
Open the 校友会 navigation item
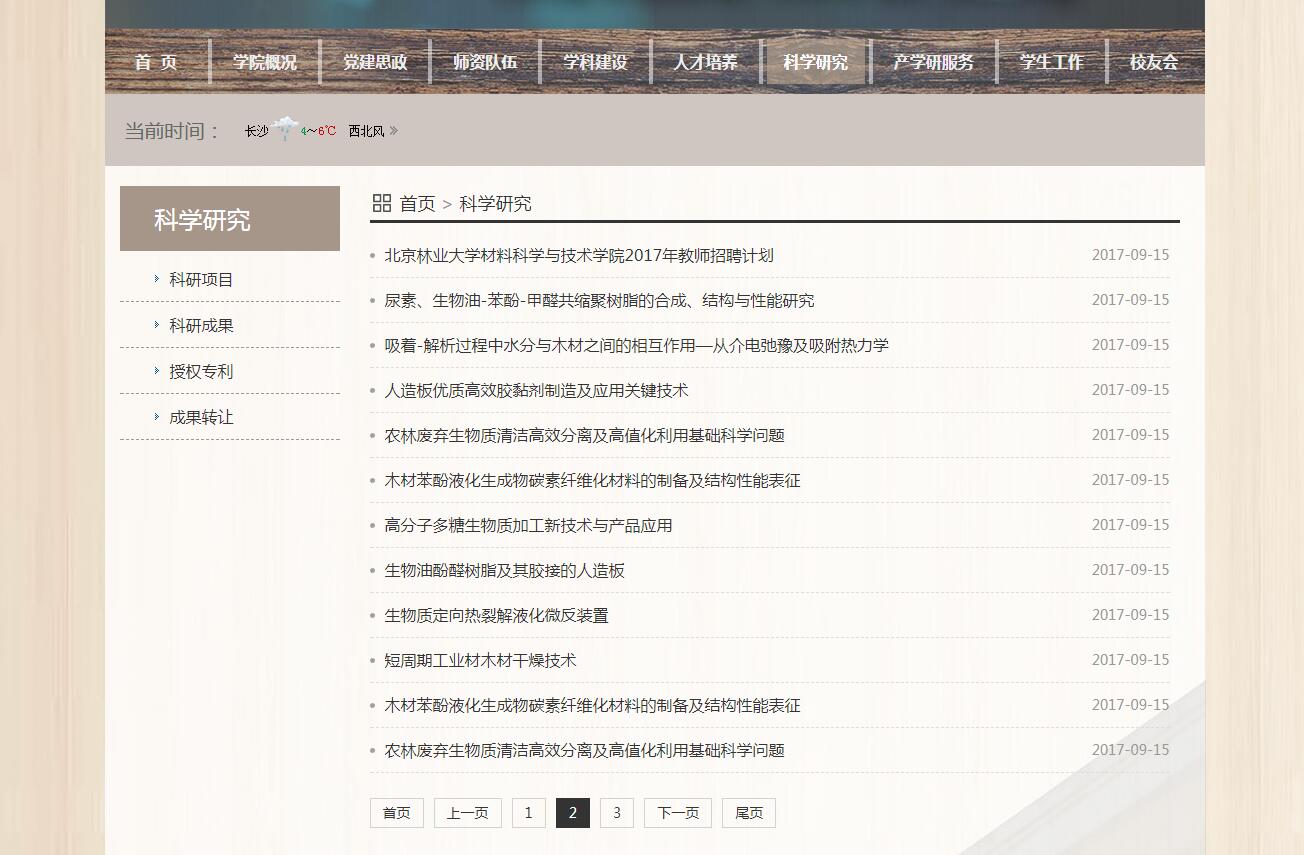point(1154,62)
